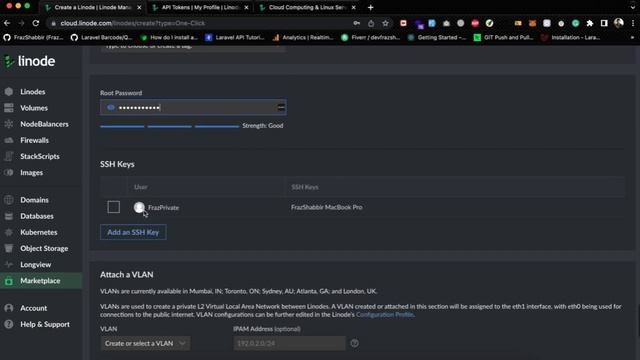This screenshot has height=360, width=640.
Task: Go to NodeBalancers page
Action: click(44, 124)
